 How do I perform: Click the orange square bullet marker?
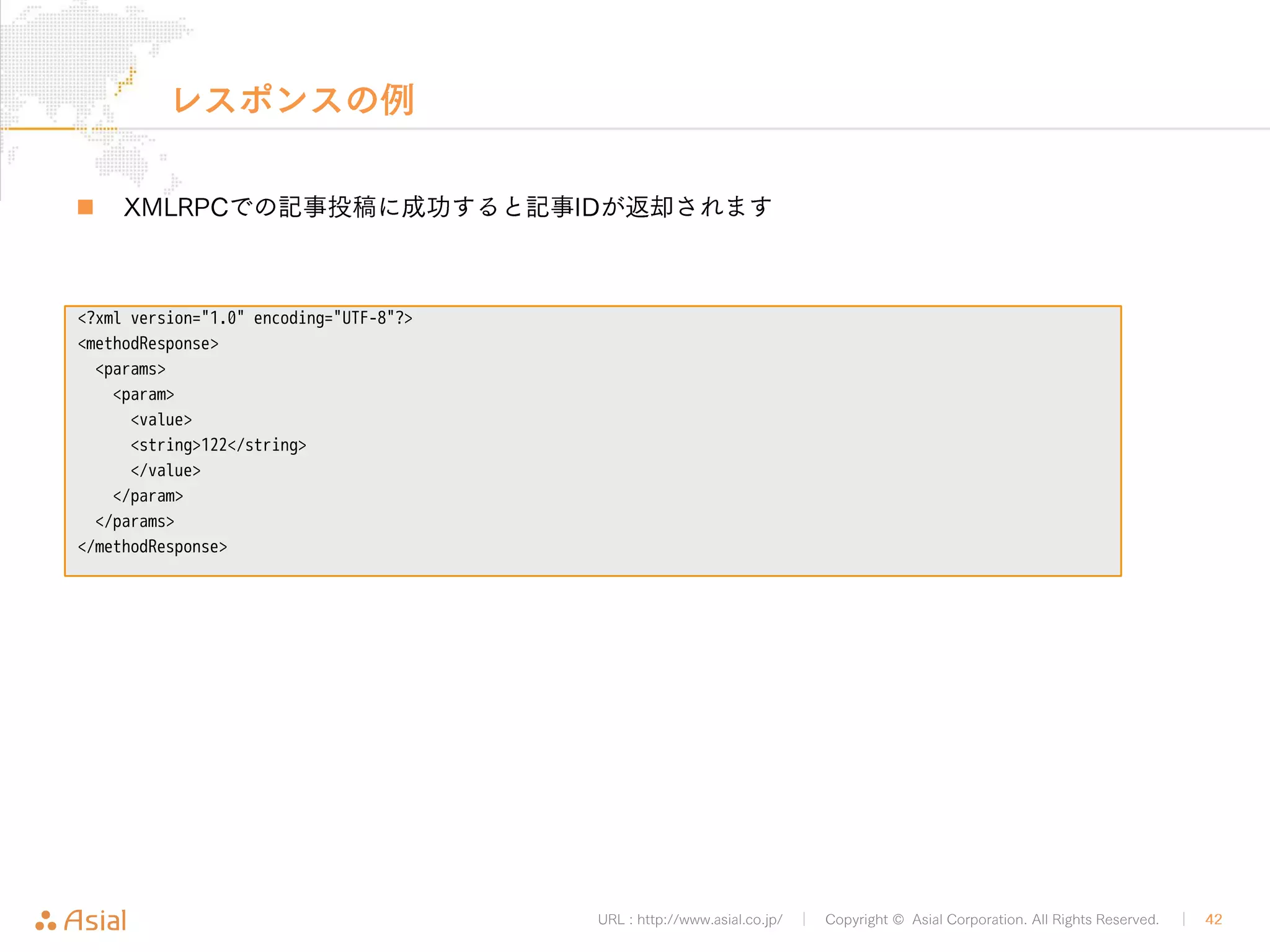click(x=86, y=207)
